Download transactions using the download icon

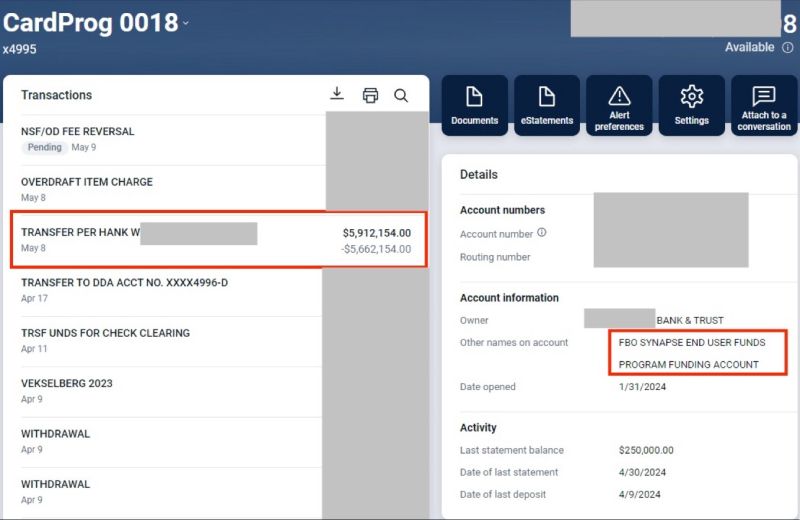[x=337, y=94]
